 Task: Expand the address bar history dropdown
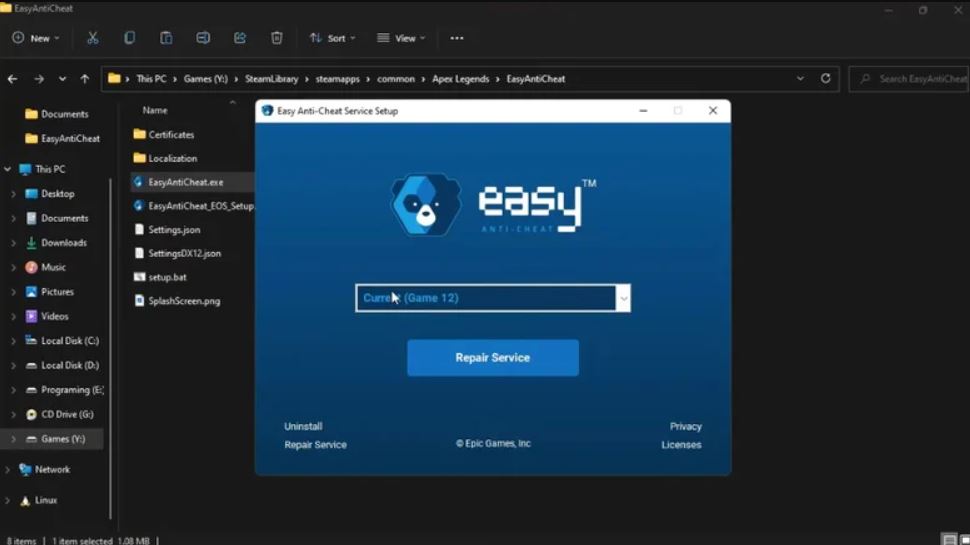pyautogui.click(x=800, y=79)
